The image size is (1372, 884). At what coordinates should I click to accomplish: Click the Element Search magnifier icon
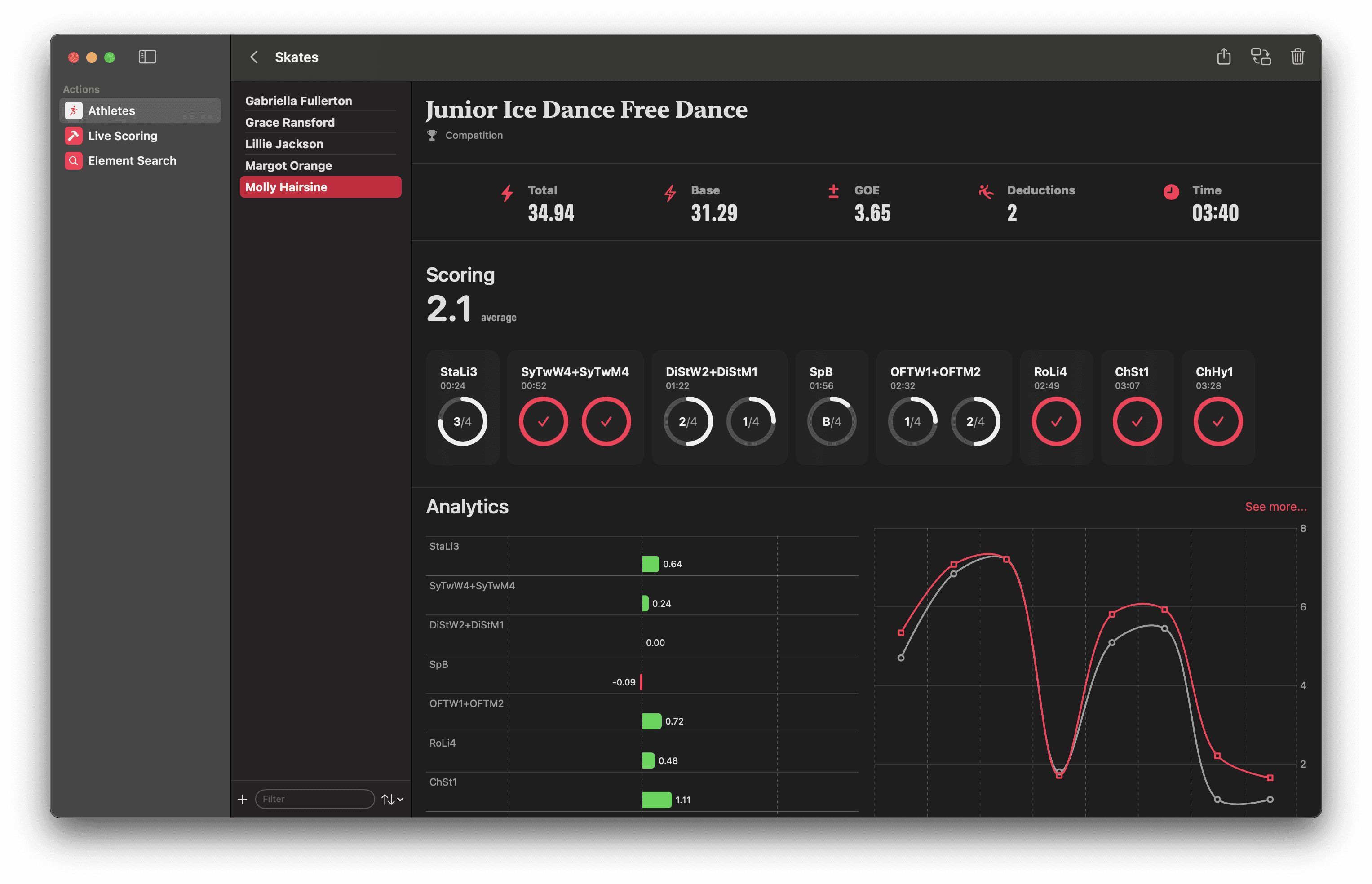point(74,161)
